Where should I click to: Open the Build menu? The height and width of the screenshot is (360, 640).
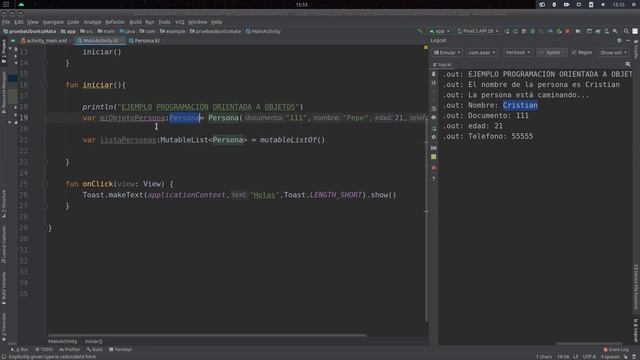pos(136,22)
